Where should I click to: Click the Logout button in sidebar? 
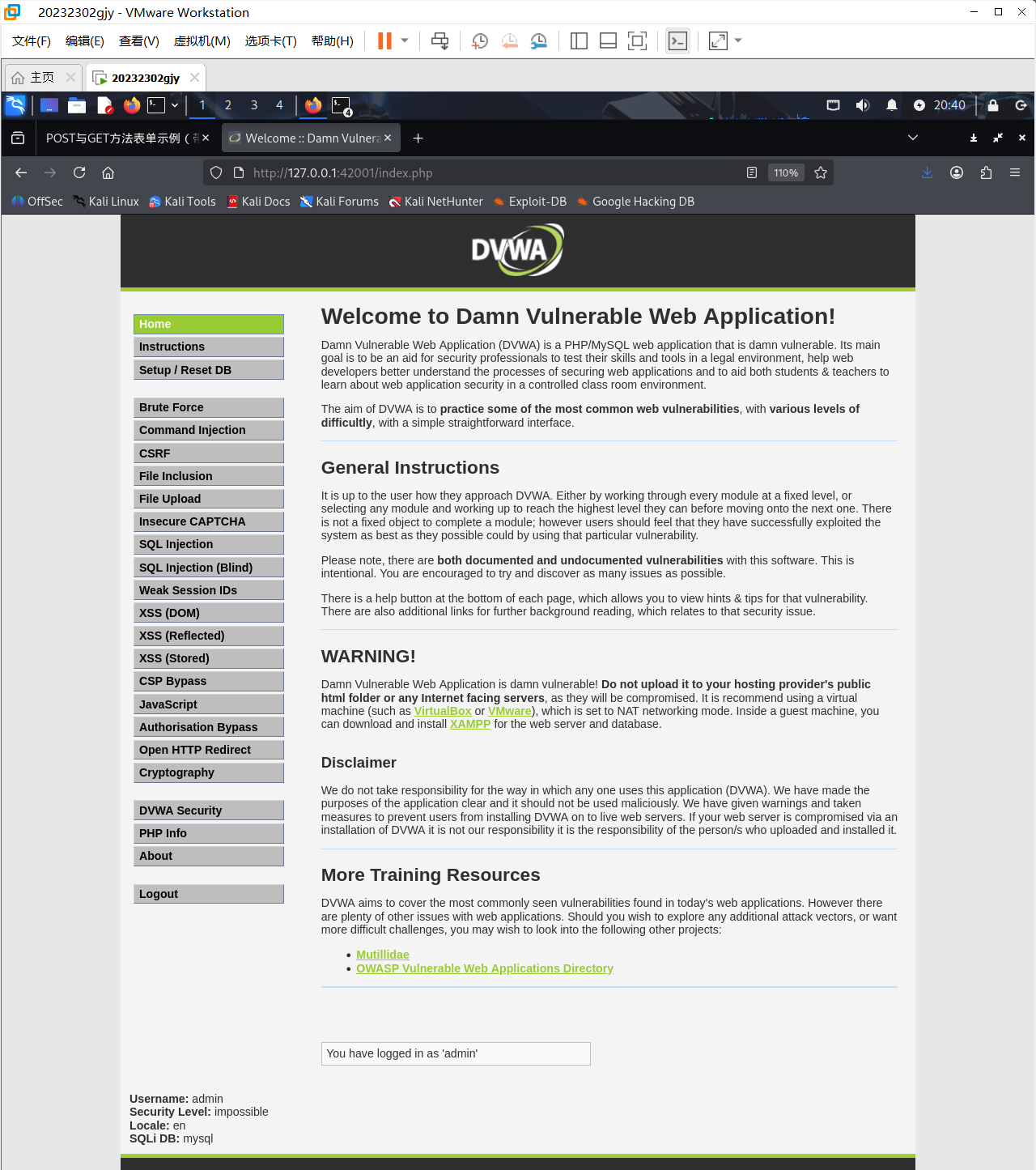pyautogui.click(x=209, y=894)
